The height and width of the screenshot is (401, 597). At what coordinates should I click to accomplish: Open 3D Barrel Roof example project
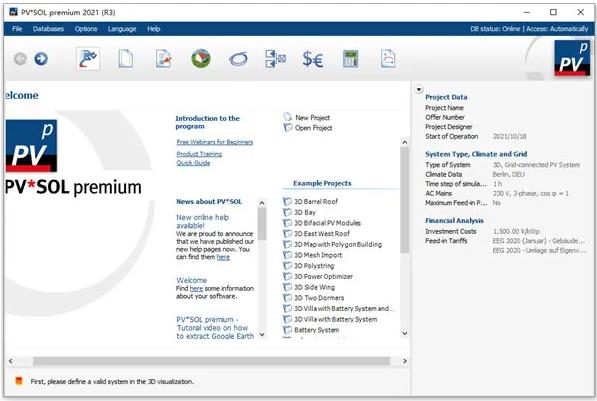pos(316,201)
